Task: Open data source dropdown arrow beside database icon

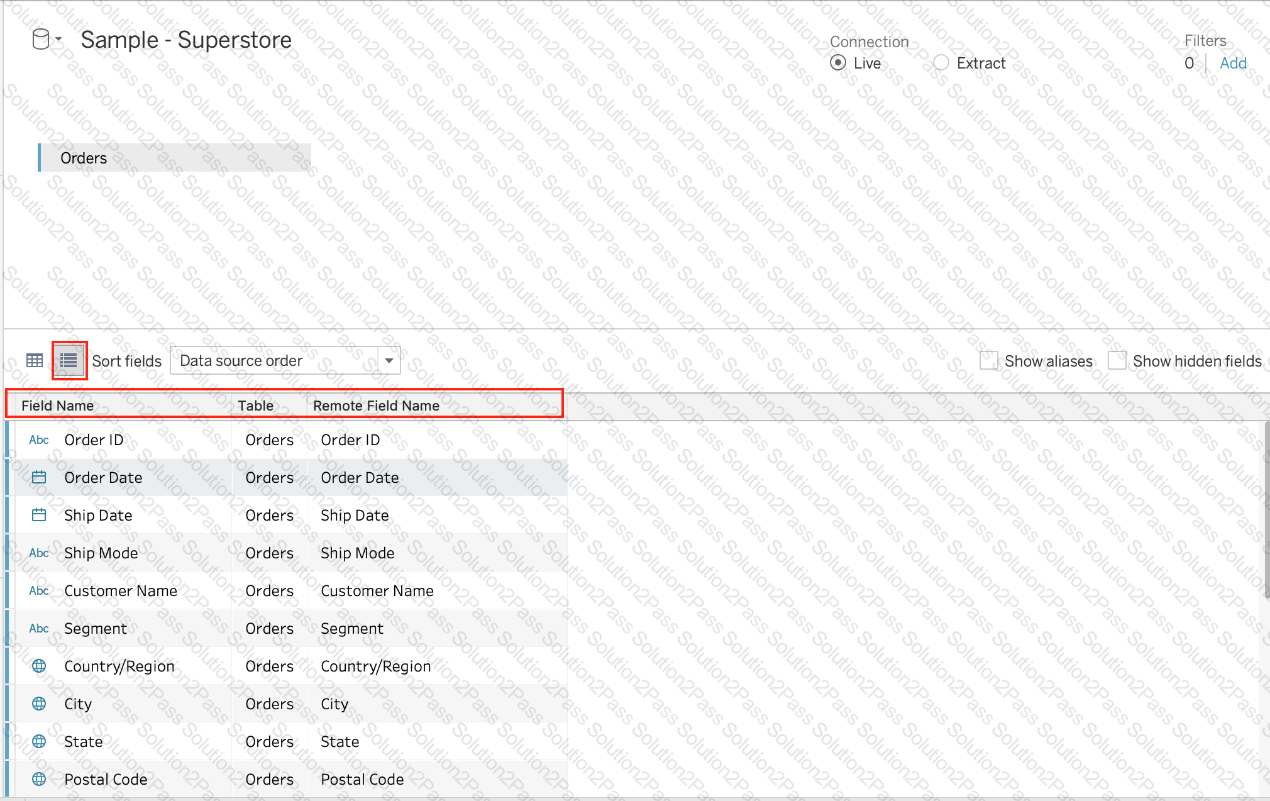Action: pos(59,40)
